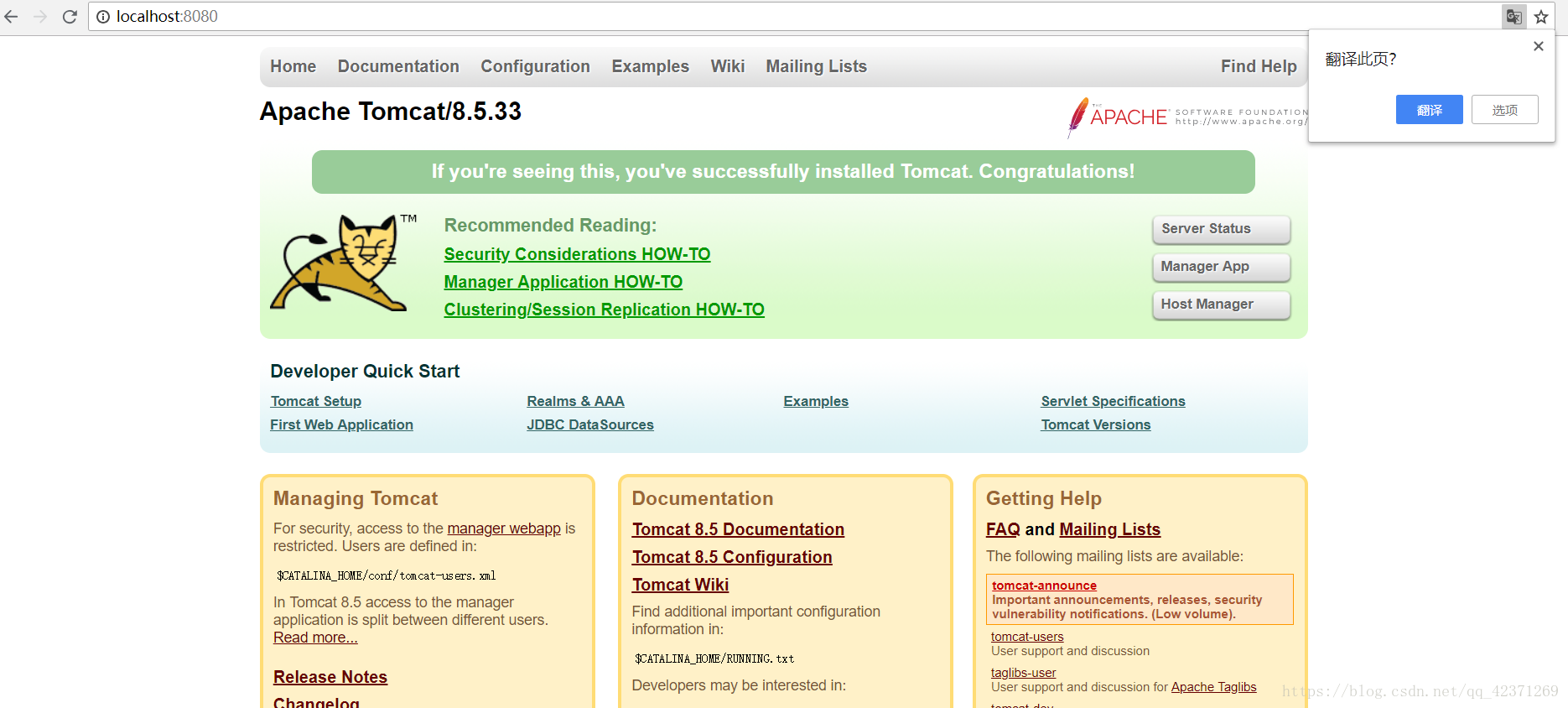Click the Getting Help heading
The width and height of the screenshot is (1568, 708).
click(x=1044, y=498)
